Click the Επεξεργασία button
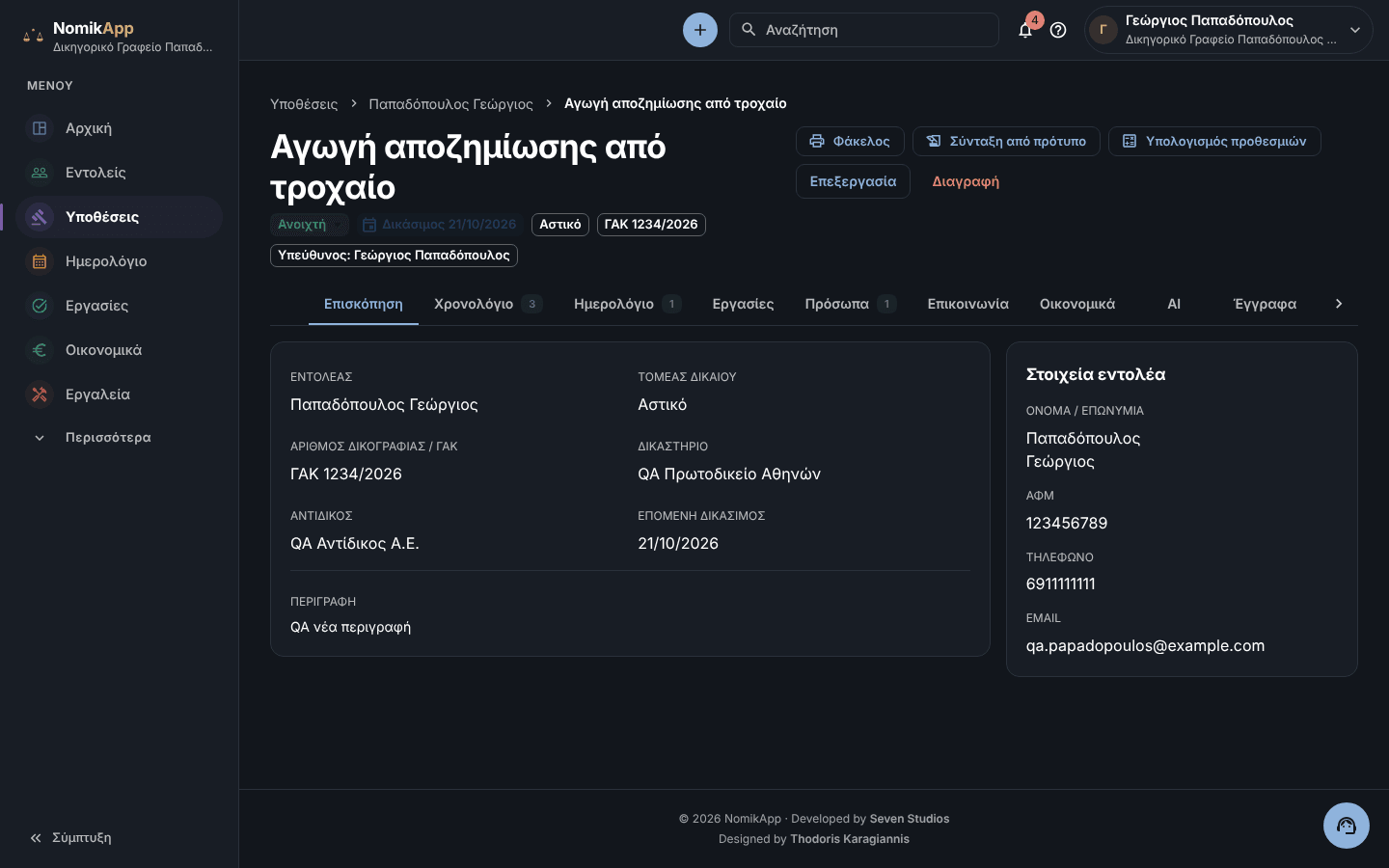The height and width of the screenshot is (868, 1389). click(853, 181)
